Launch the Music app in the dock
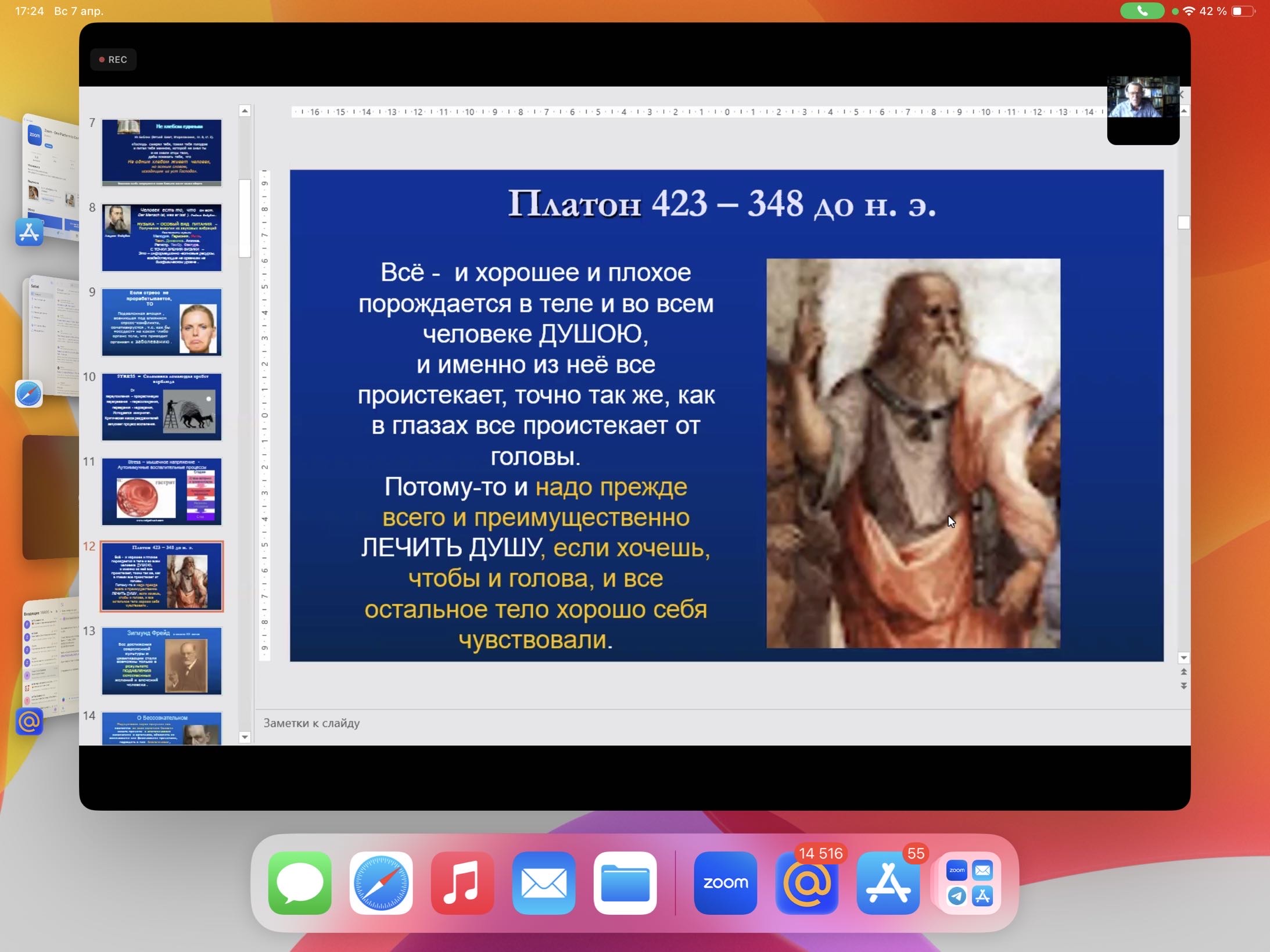 pos(462,883)
